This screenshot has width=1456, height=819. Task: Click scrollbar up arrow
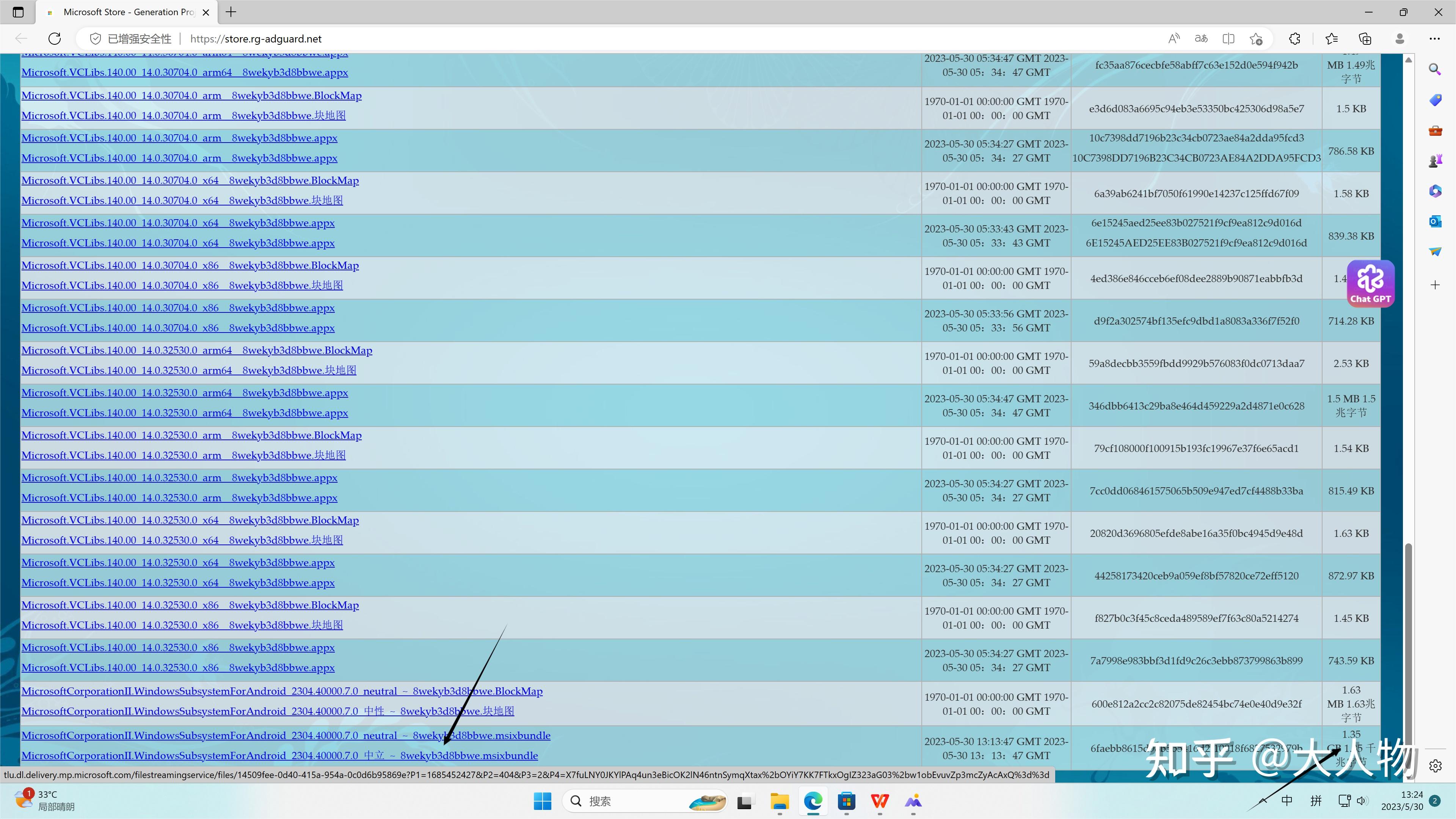pyautogui.click(x=1409, y=60)
